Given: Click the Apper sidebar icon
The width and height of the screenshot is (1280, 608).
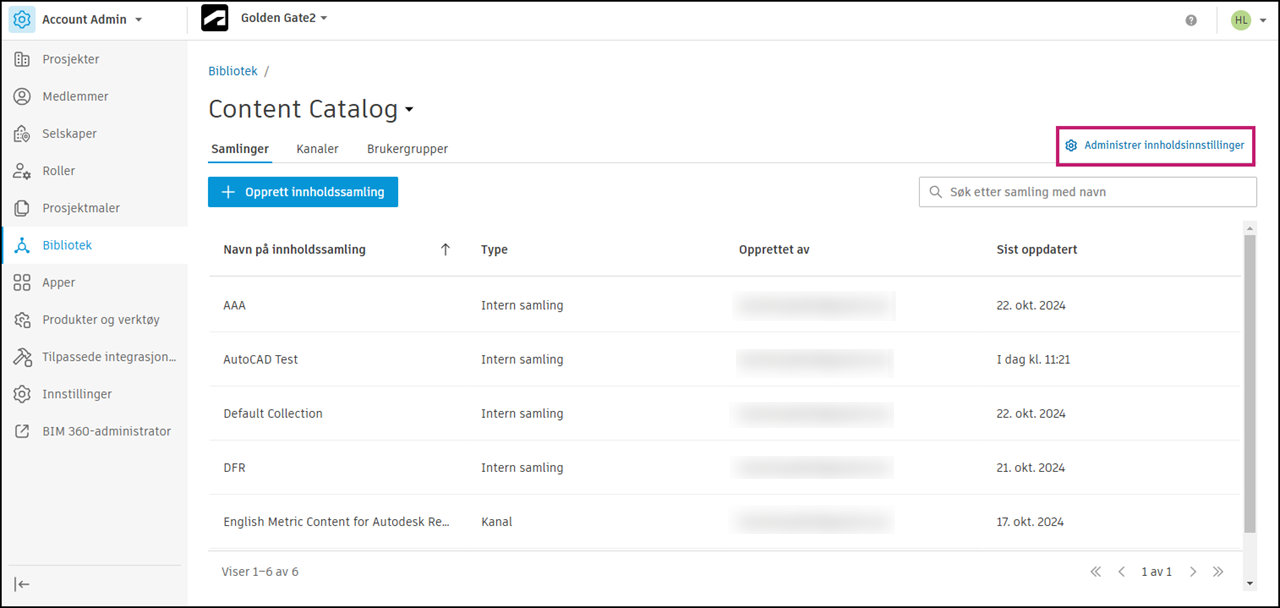Looking at the screenshot, I should coord(22,283).
